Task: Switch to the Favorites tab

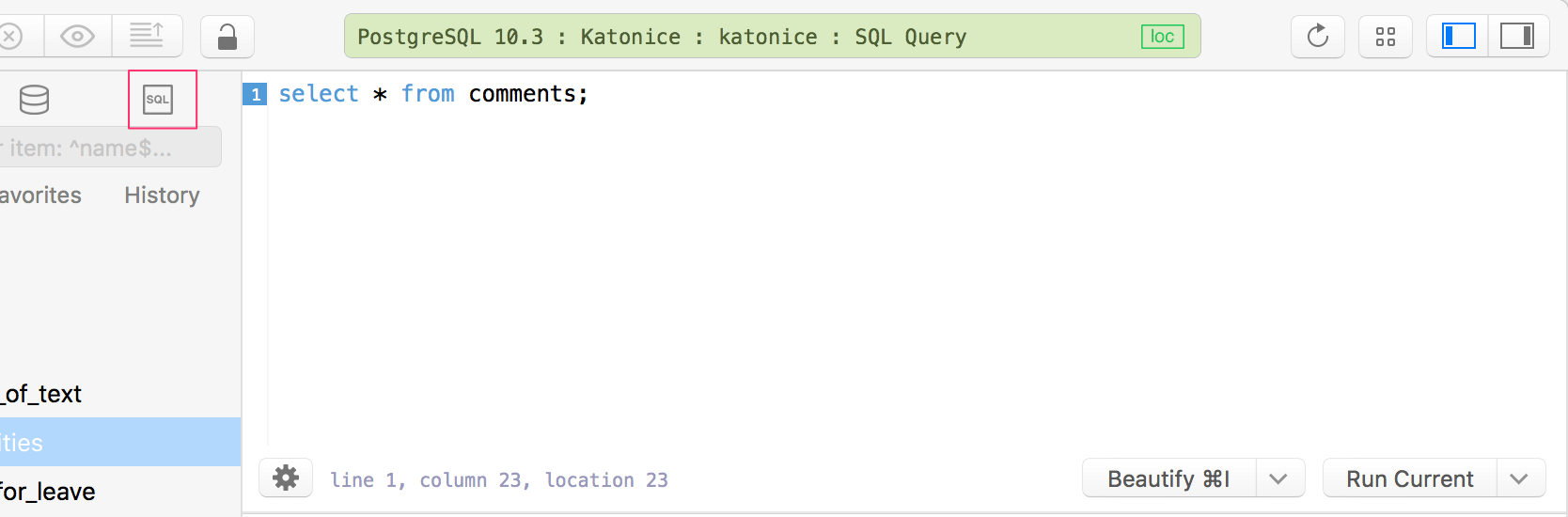Action: [39, 196]
